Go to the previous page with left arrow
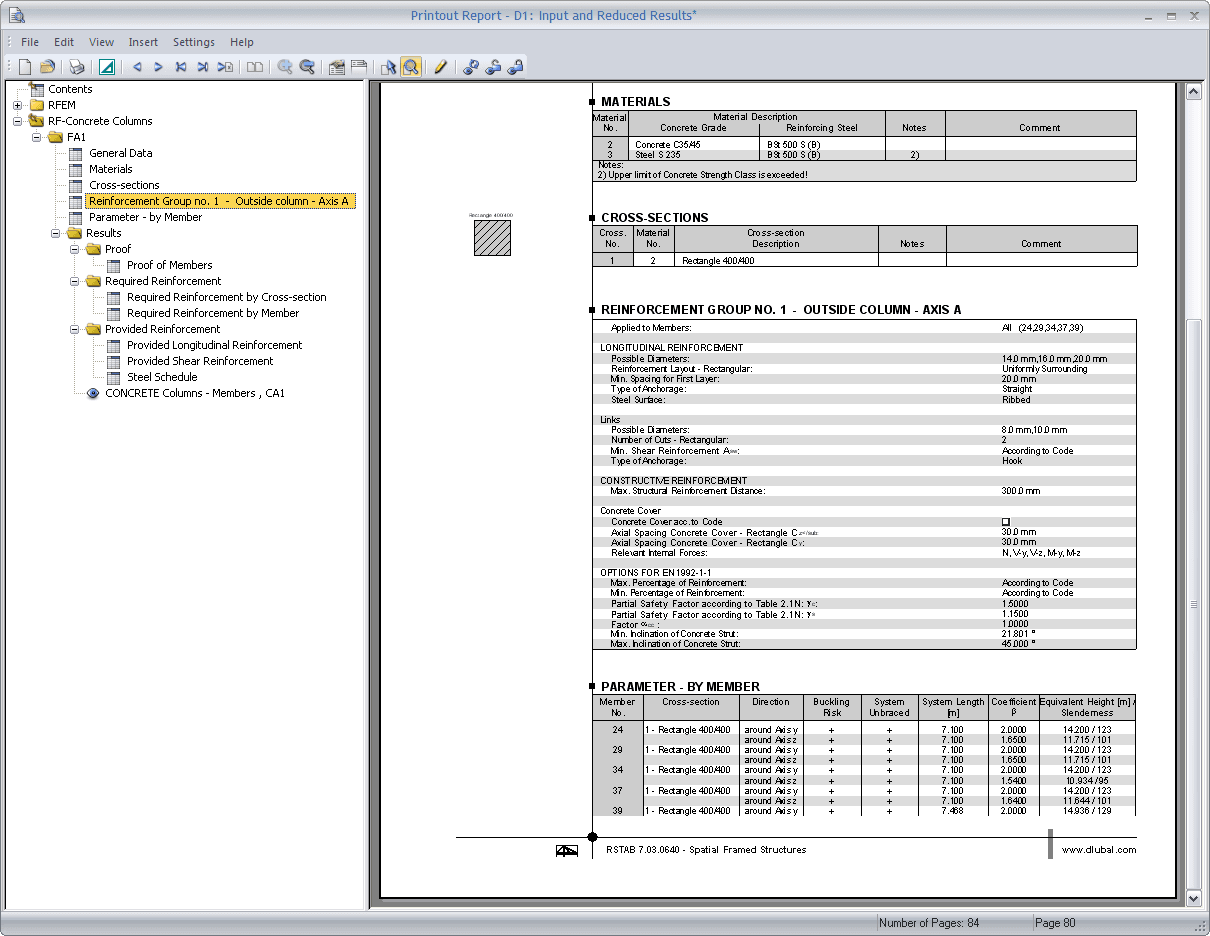The image size is (1210, 936). point(137,67)
